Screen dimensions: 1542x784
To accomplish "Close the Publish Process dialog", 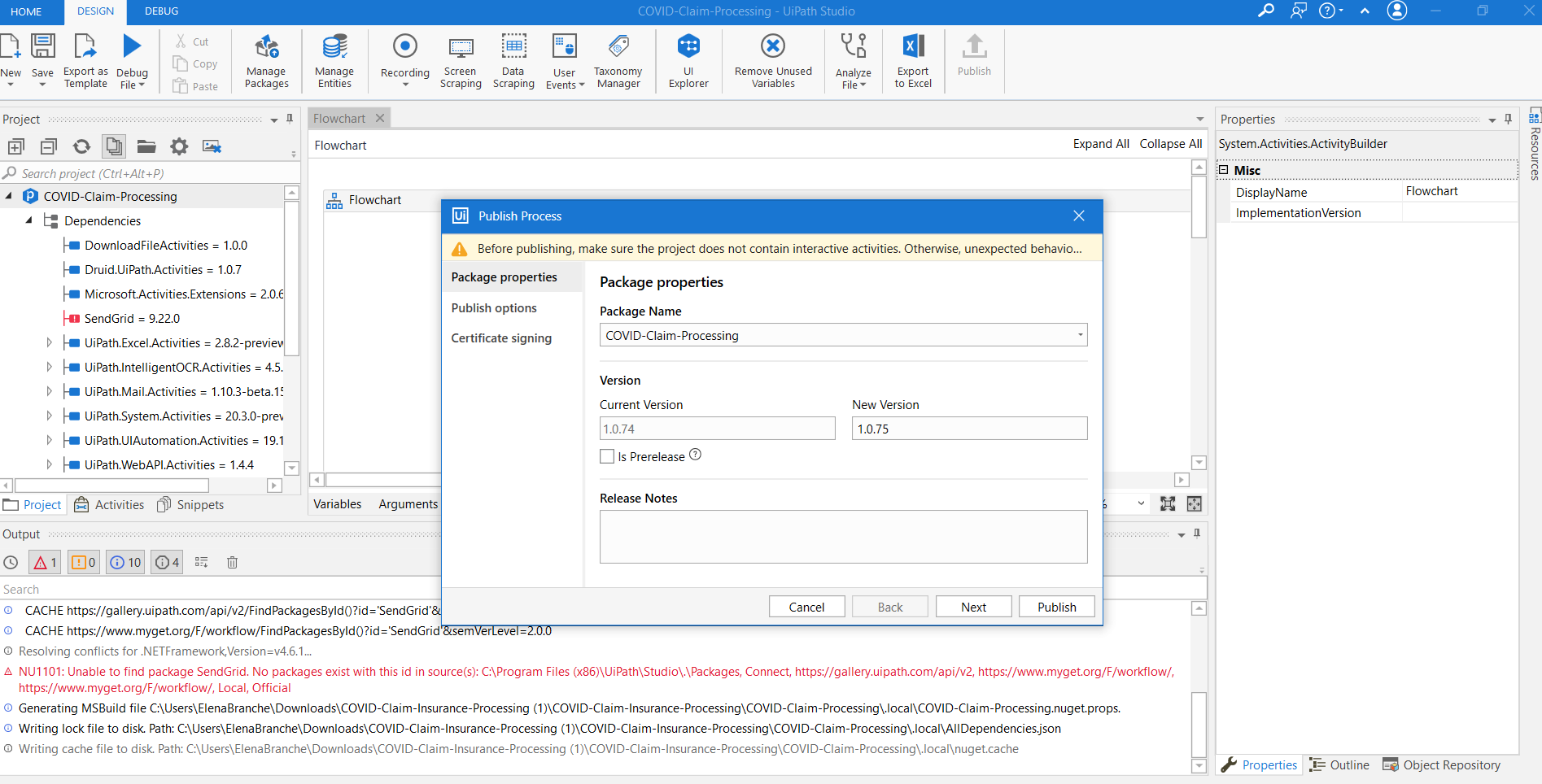I will pos(1079,216).
